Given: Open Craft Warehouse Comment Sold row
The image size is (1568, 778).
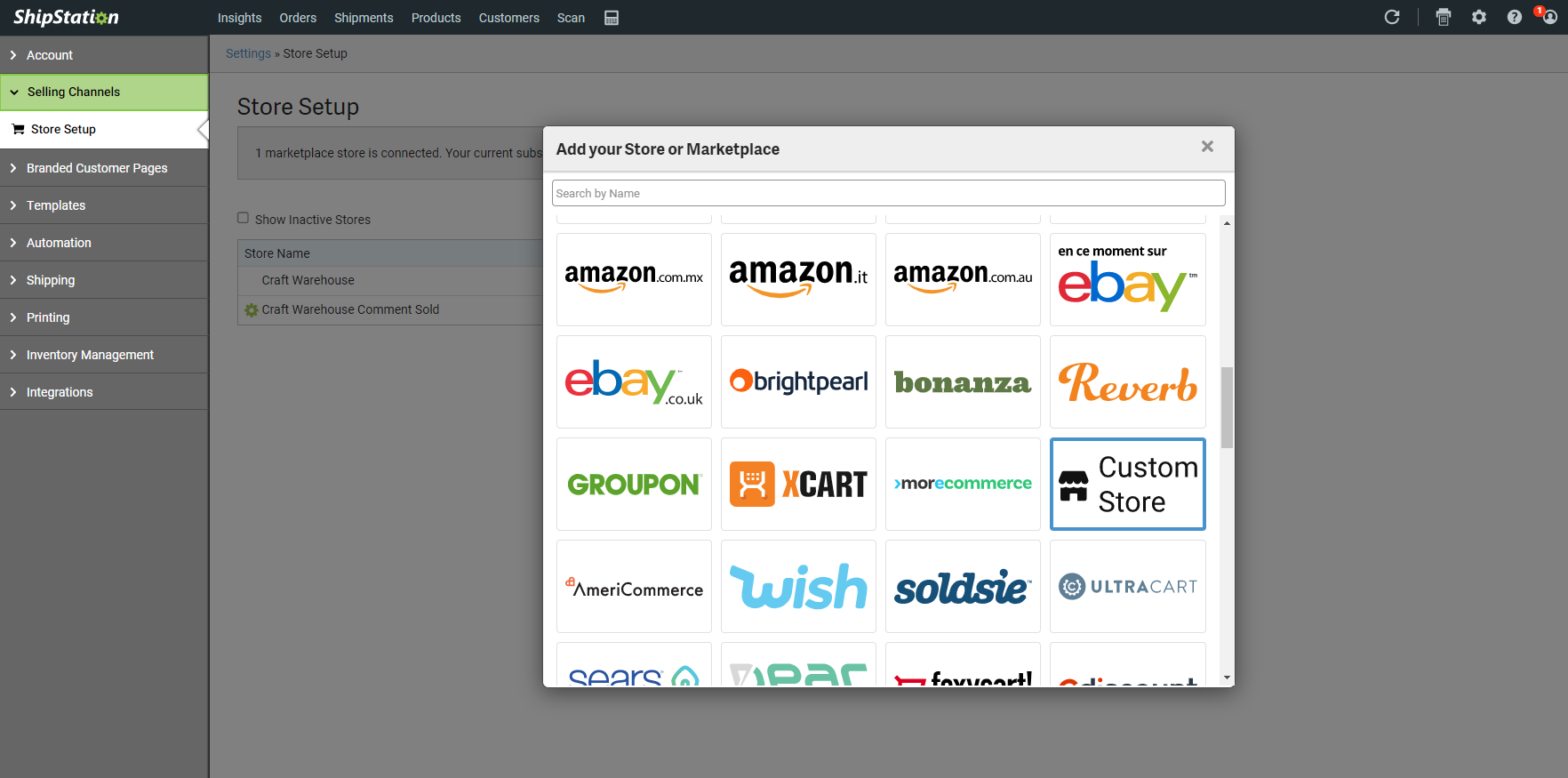Looking at the screenshot, I should pos(390,309).
